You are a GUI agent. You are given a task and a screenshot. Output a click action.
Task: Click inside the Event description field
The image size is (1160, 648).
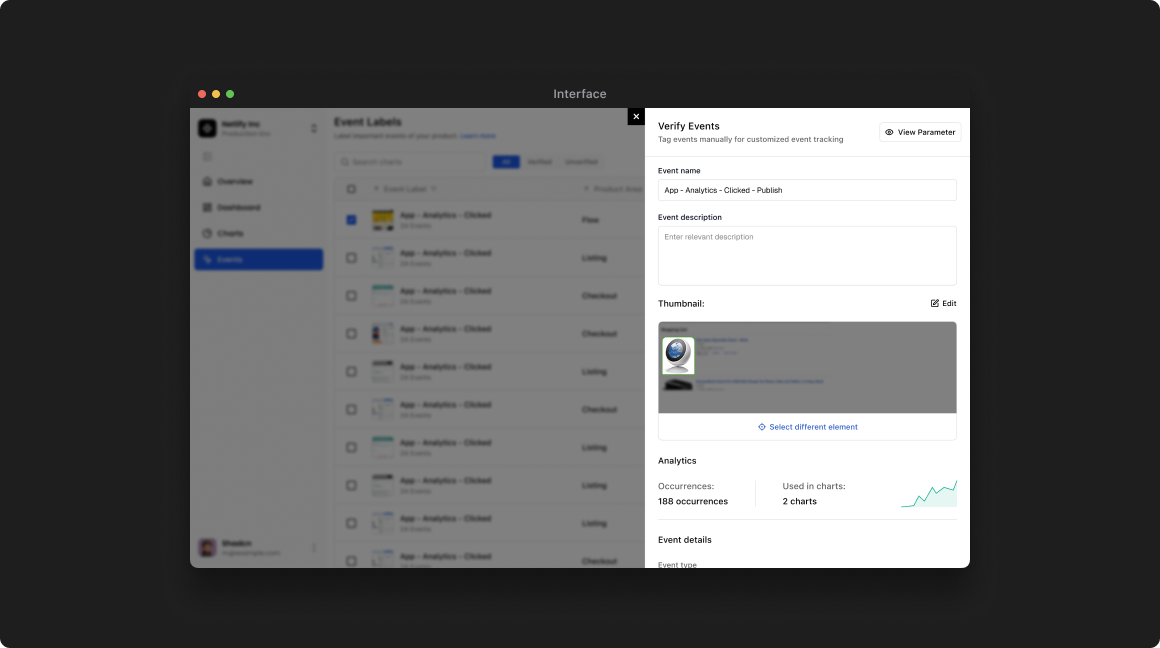click(x=807, y=255)
